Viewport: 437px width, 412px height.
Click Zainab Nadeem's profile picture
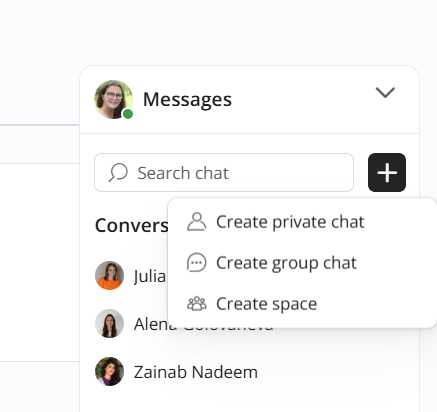pyautogui.click(x=109, y=371)
